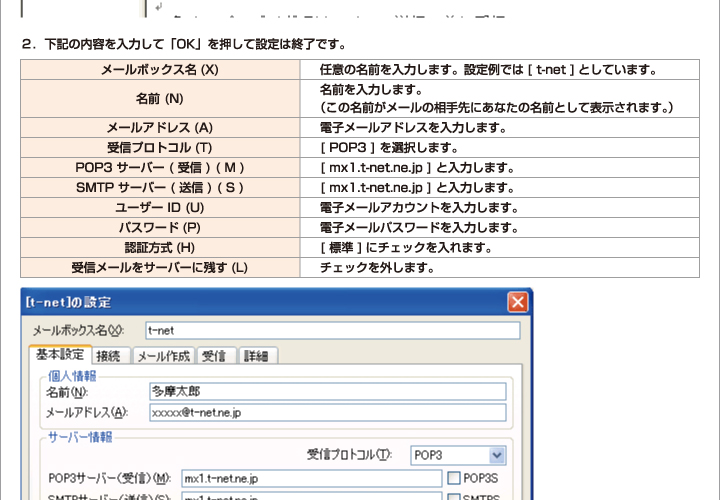This screenshot has height=500, width=720.
Task: Click '電子メールアカウントを入力します。' text
Action: pos(419,208)
